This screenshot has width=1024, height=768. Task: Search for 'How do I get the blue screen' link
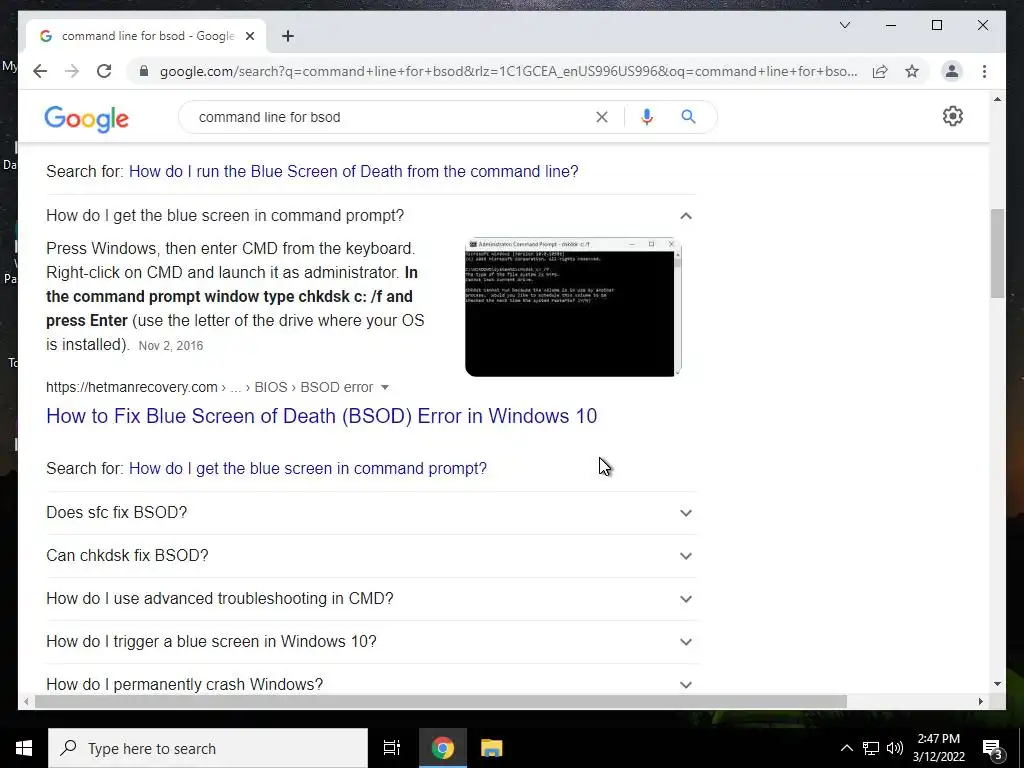click(x=308, y=468)
